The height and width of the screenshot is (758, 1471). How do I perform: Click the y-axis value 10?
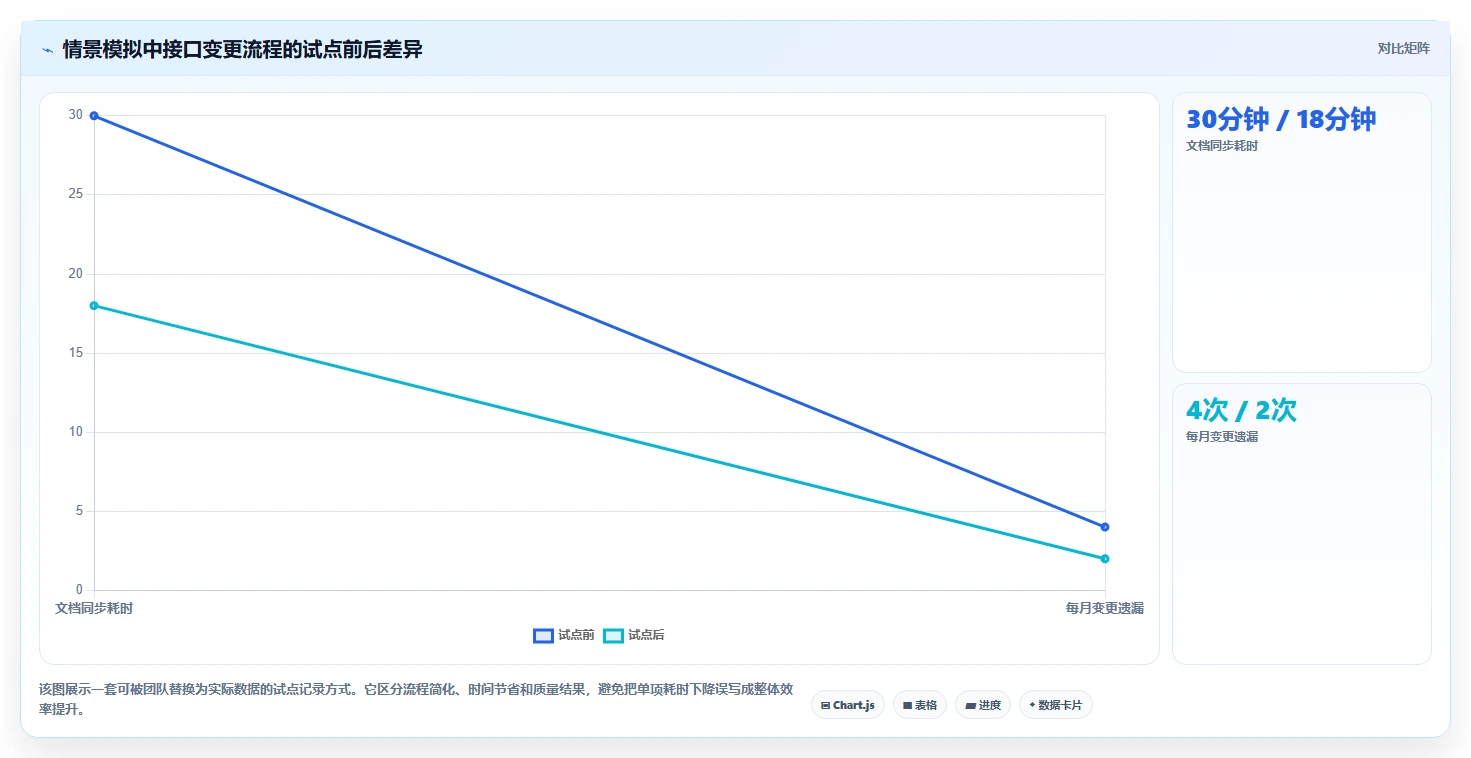[x=76, y=432]
